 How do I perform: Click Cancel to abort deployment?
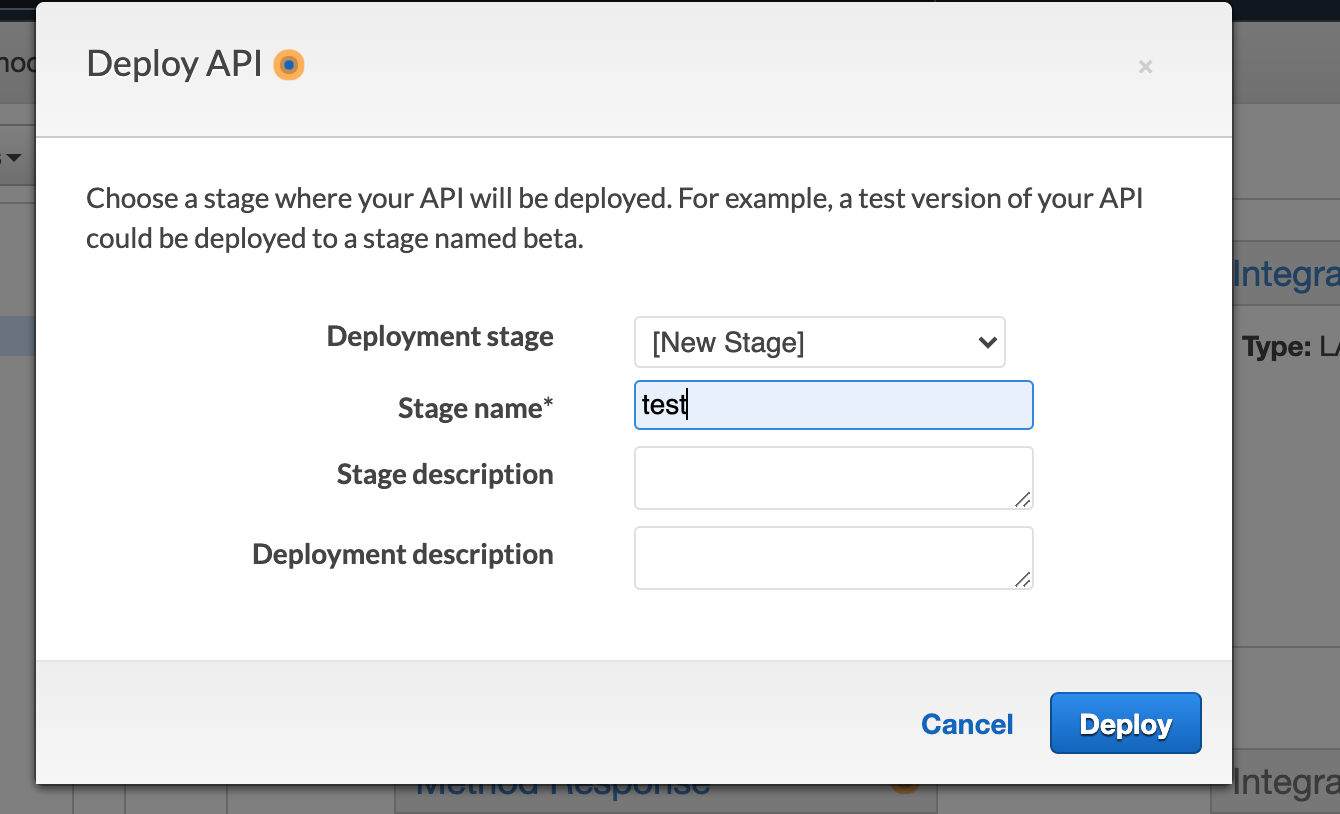click(x=966, y=724)
